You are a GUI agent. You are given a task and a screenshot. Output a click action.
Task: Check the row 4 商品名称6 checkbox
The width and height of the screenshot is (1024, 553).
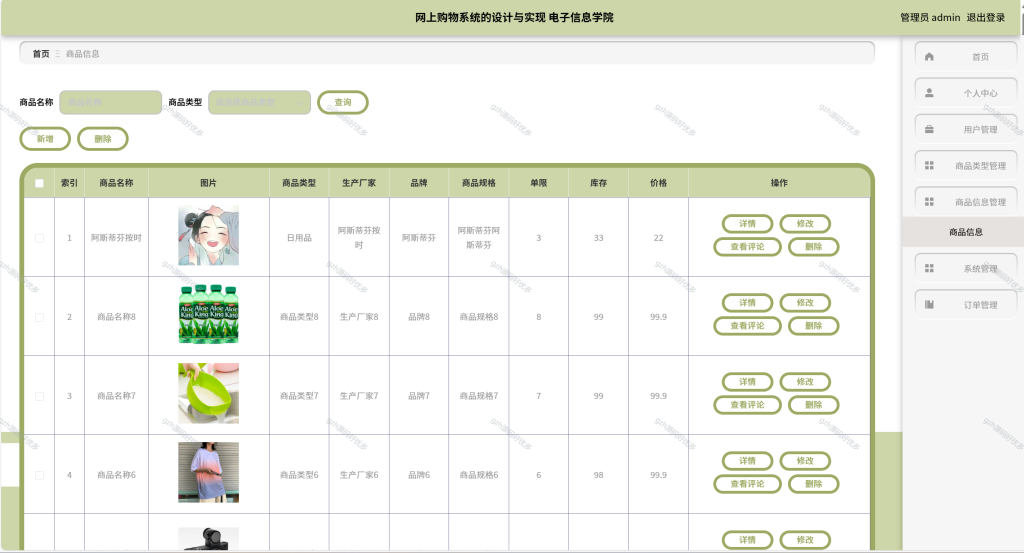point(39,475)
